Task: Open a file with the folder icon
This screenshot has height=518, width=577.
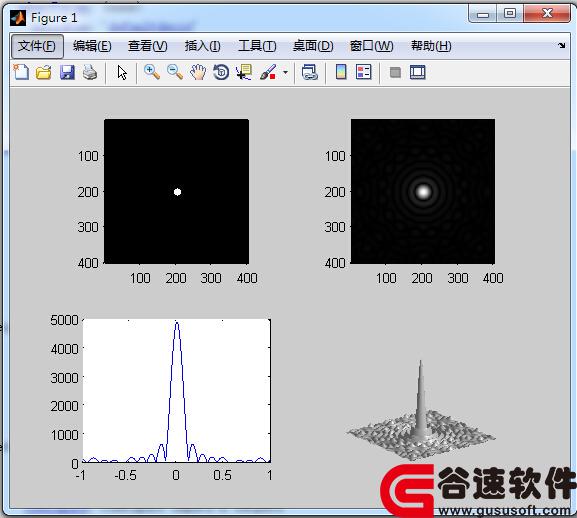Action: 44,72
